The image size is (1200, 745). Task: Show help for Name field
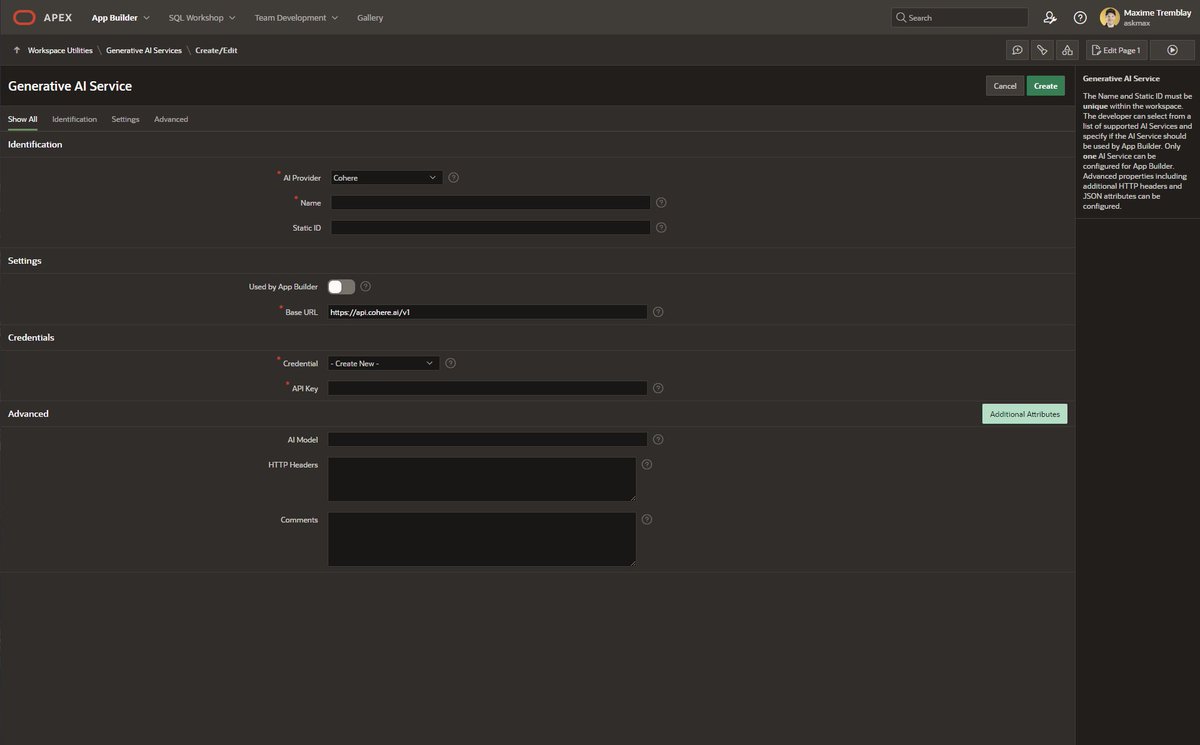[x=661, y=202]
